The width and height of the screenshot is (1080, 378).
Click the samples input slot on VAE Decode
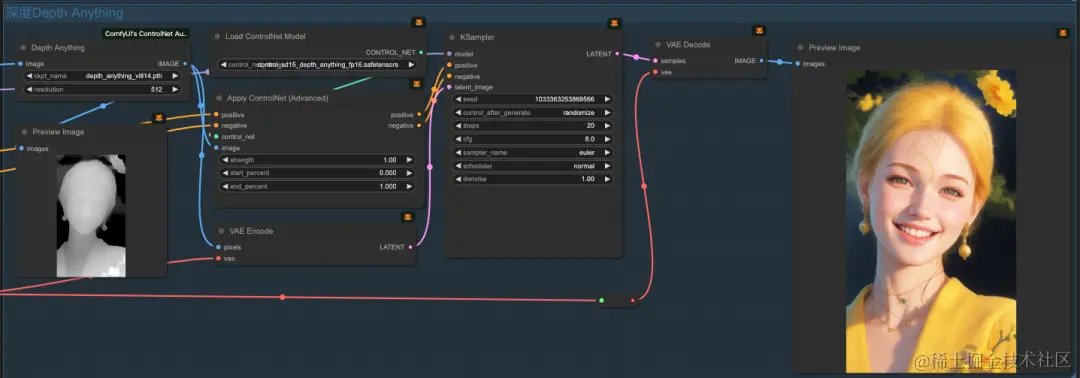655,61
